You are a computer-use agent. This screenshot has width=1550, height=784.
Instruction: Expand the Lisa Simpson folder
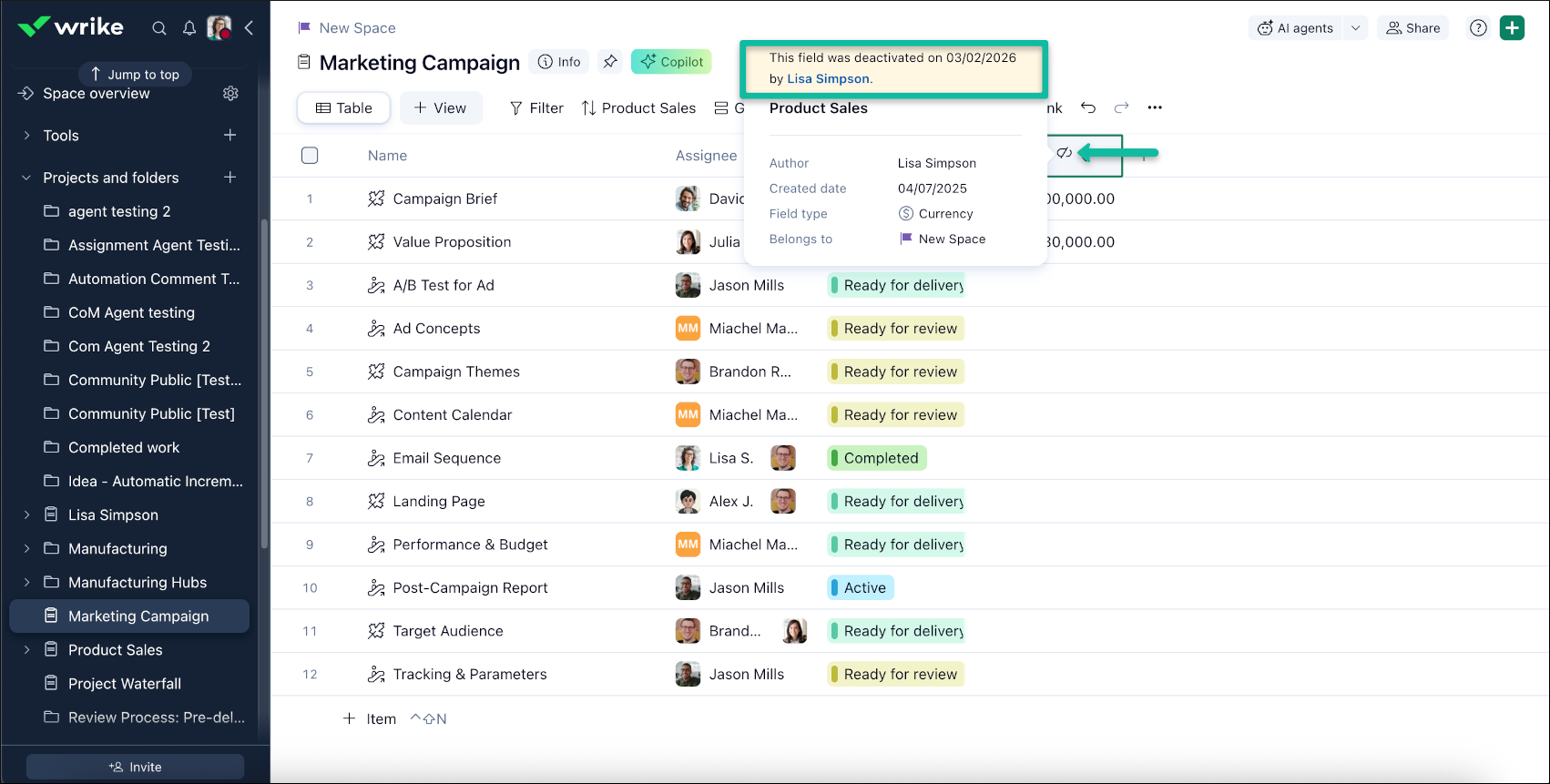coord(26,514)
